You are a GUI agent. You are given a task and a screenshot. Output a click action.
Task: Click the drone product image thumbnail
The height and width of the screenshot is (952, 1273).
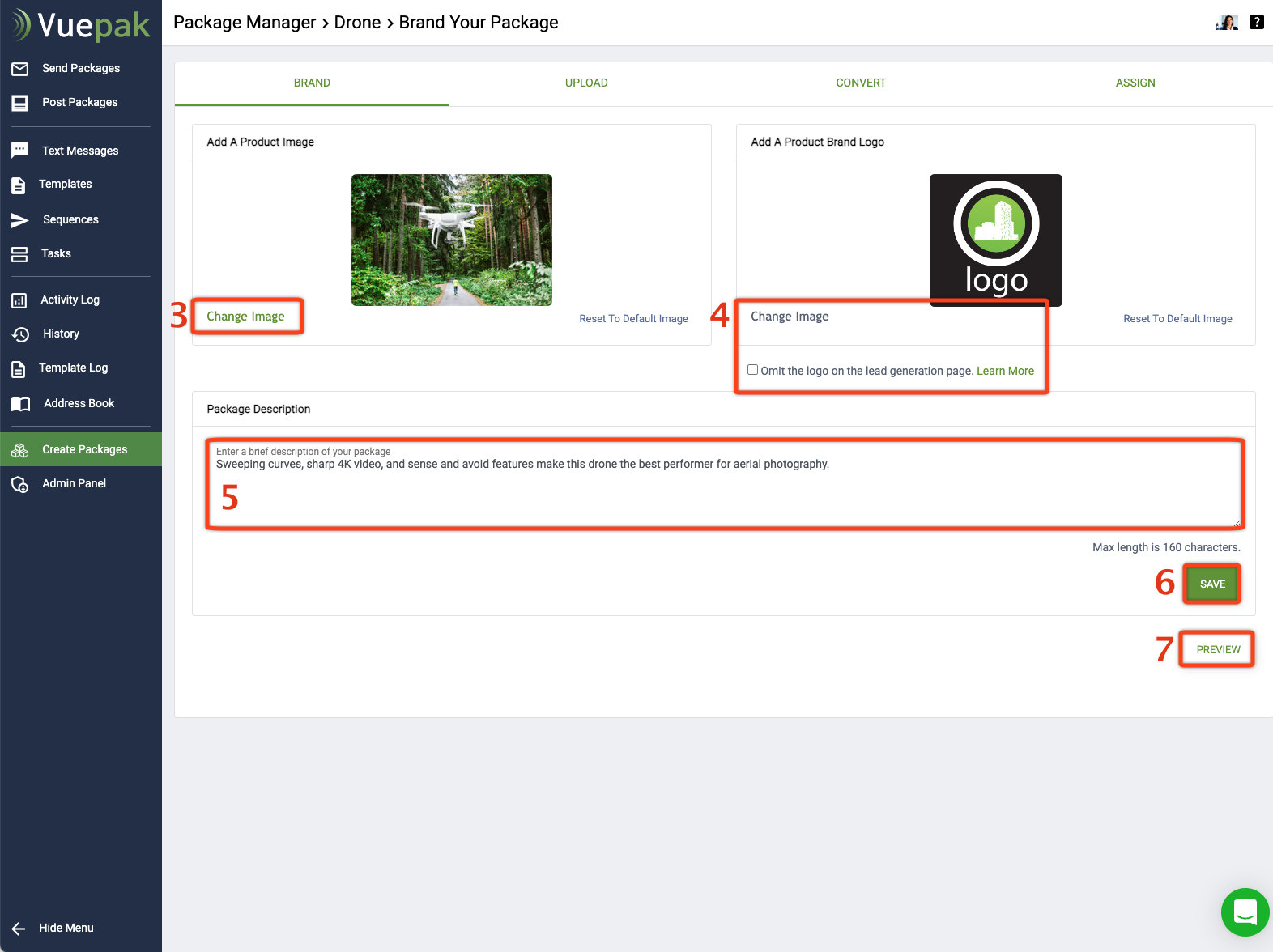tap(452, 240)
